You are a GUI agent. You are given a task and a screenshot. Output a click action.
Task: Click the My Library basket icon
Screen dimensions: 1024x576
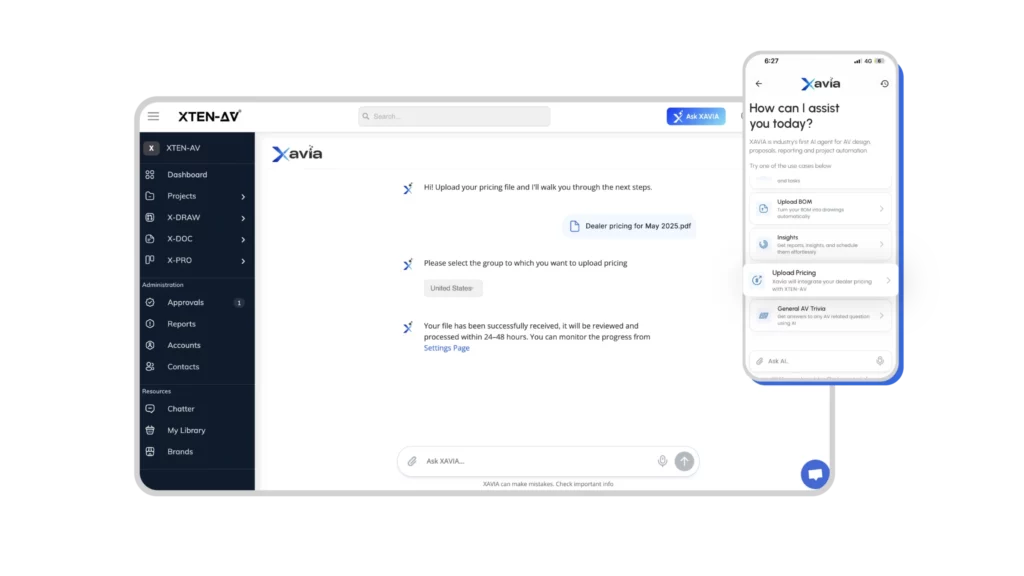150,430
